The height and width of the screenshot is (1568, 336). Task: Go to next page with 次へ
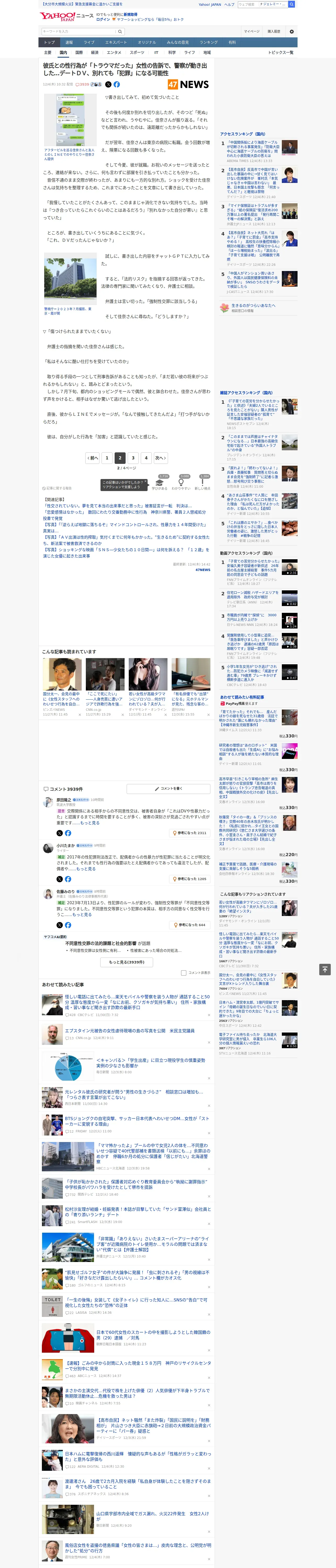coord(160,458)
